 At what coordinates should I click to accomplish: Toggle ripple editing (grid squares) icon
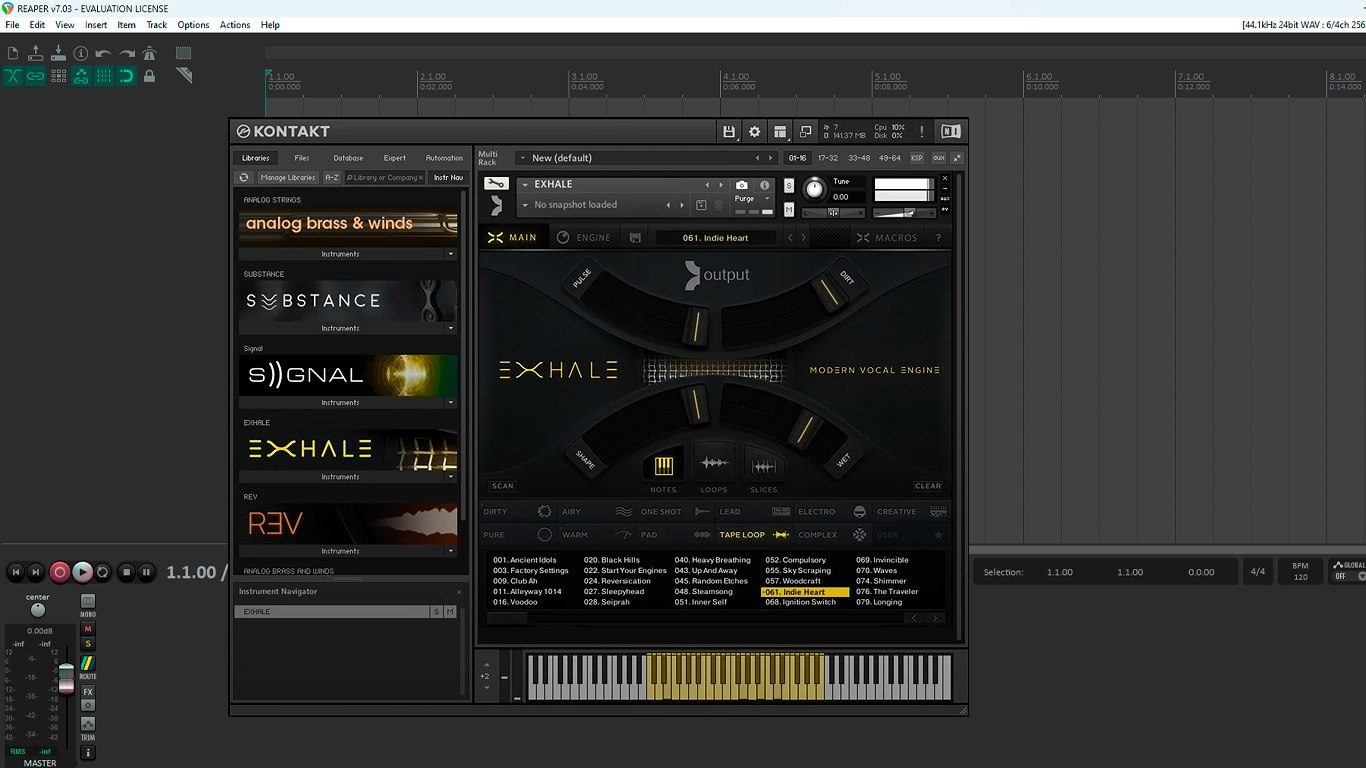coord(59,76)
